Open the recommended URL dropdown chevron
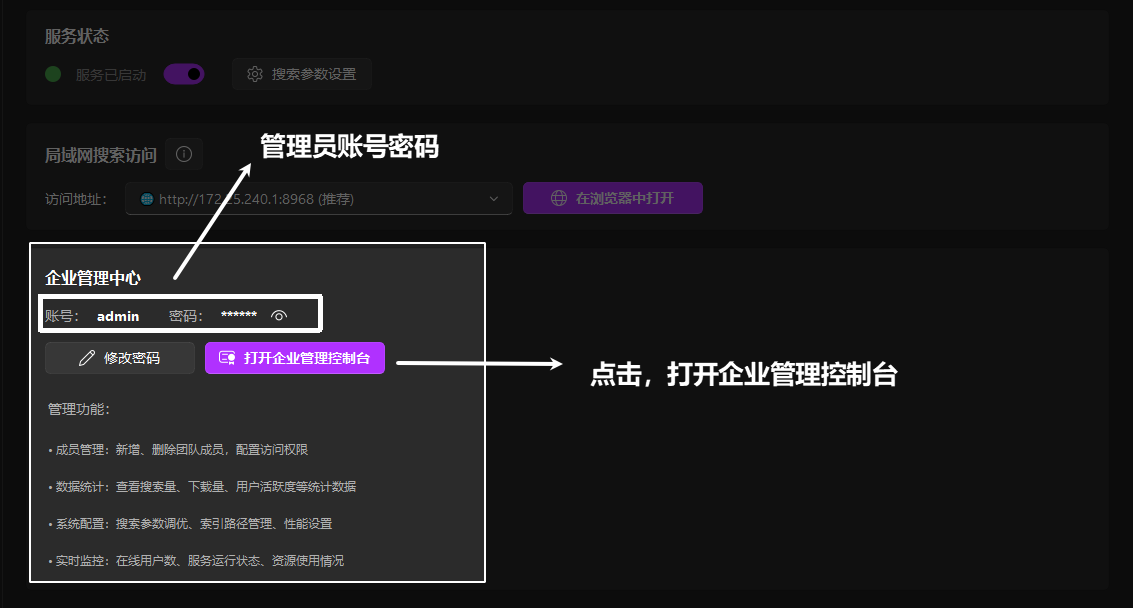This screenshot has width=1133, height=608. pyautogui.click(x=492, y=197)
